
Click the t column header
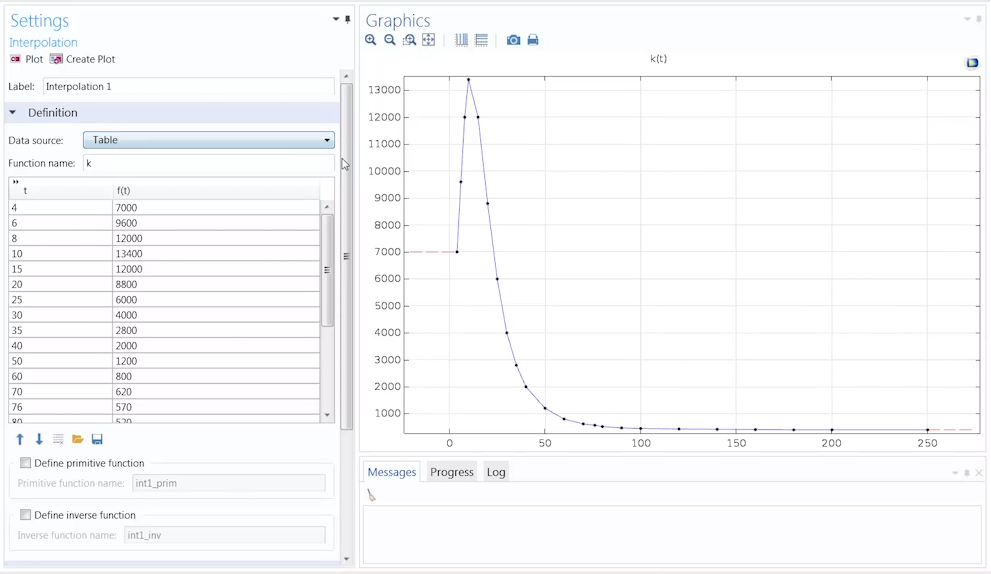[x=61, y=190]
